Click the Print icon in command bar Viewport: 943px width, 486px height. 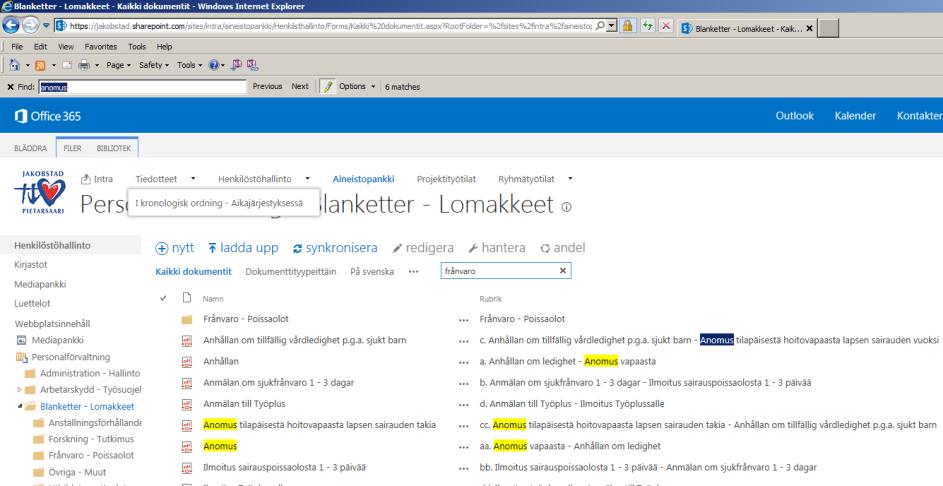coord(84,65)
